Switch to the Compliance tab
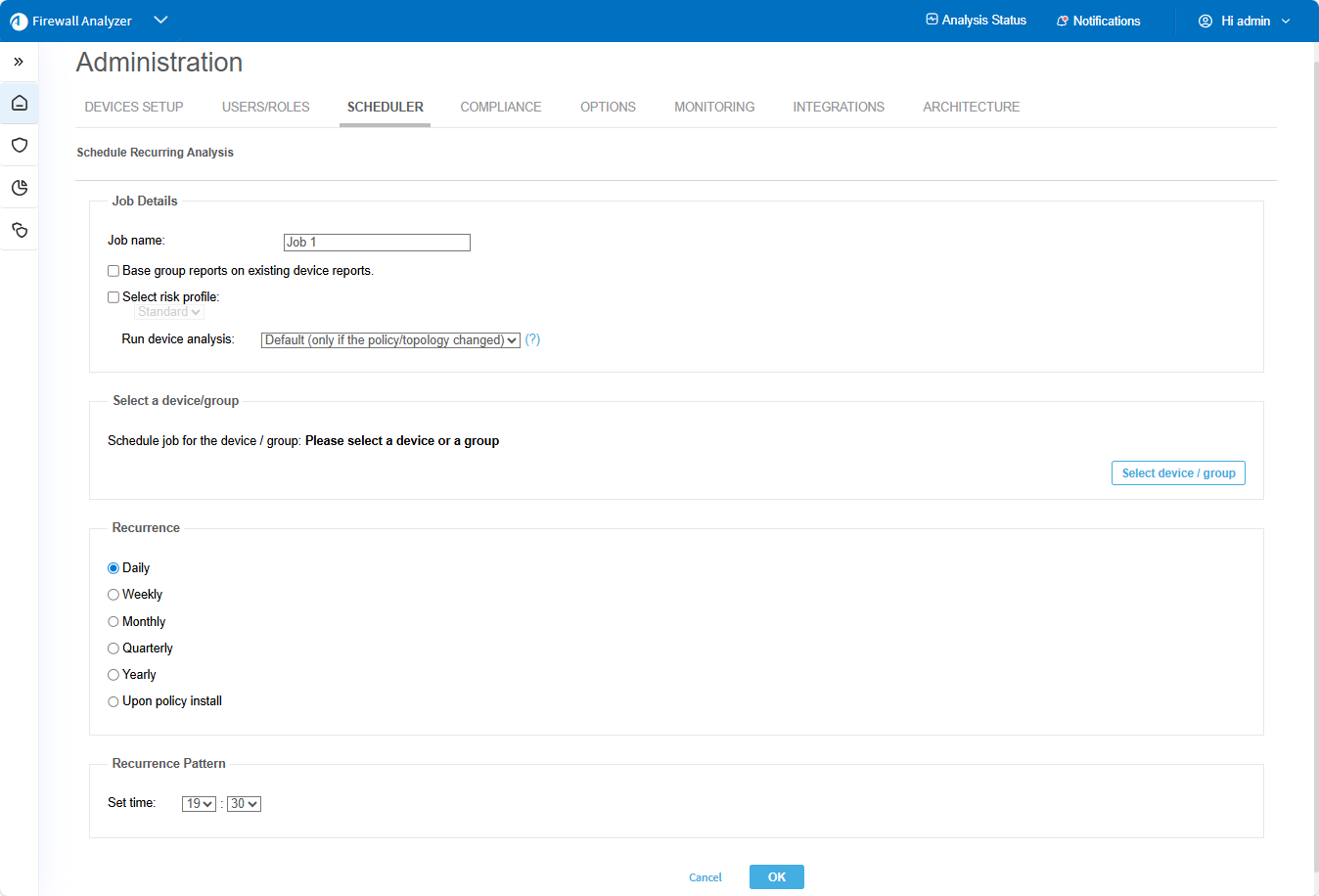Screen dimensions: 1319x896 500,107
